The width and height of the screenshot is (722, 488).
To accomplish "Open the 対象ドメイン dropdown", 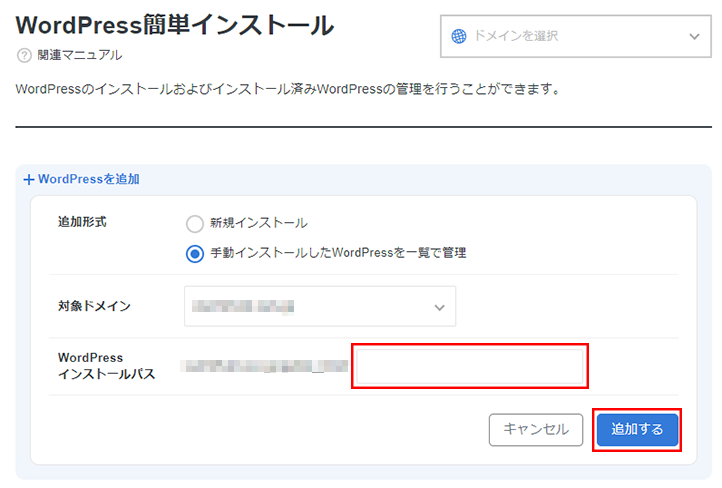I will click(320, 306).
